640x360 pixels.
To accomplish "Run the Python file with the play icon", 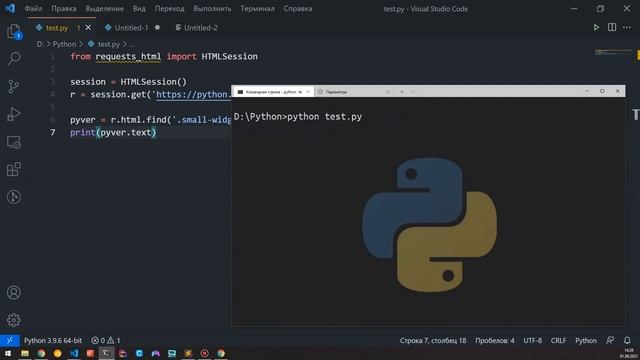I will click(596, 27).
